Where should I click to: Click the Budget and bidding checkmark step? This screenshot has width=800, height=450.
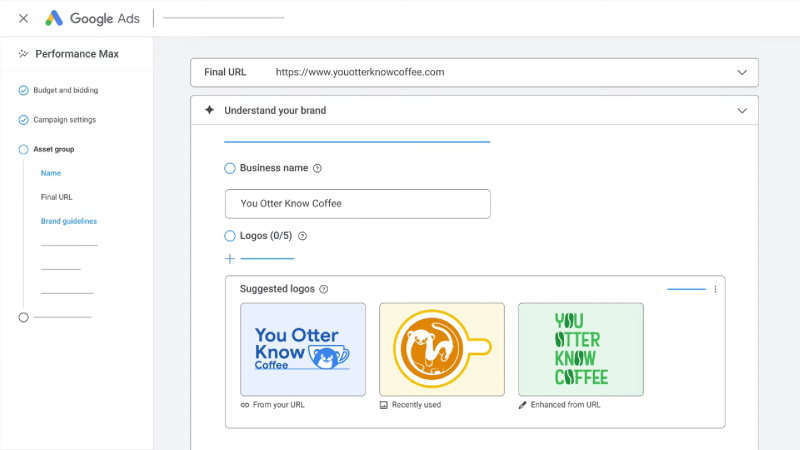pyautogui.click(x=23, y=90)
